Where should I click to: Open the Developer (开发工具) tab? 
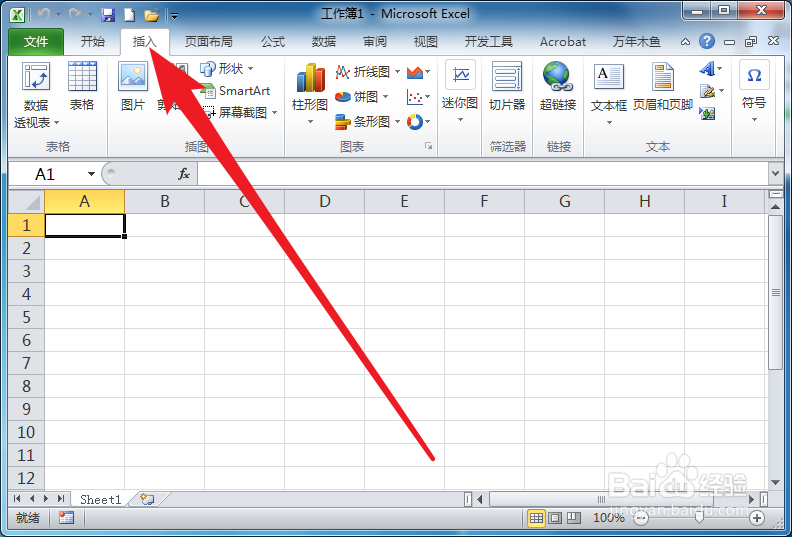tap(488, 41)
